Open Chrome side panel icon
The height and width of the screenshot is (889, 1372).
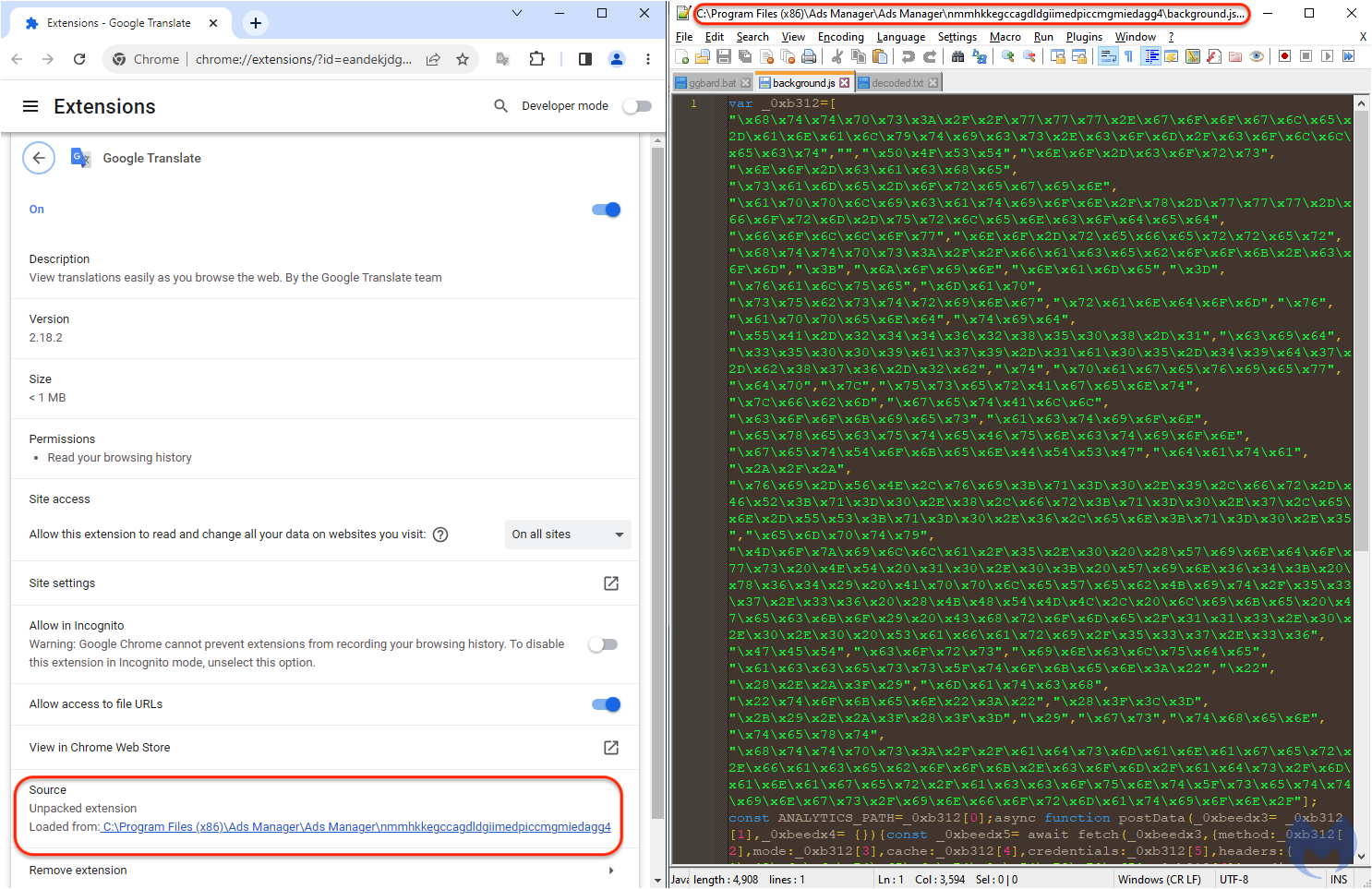point(584,59)
